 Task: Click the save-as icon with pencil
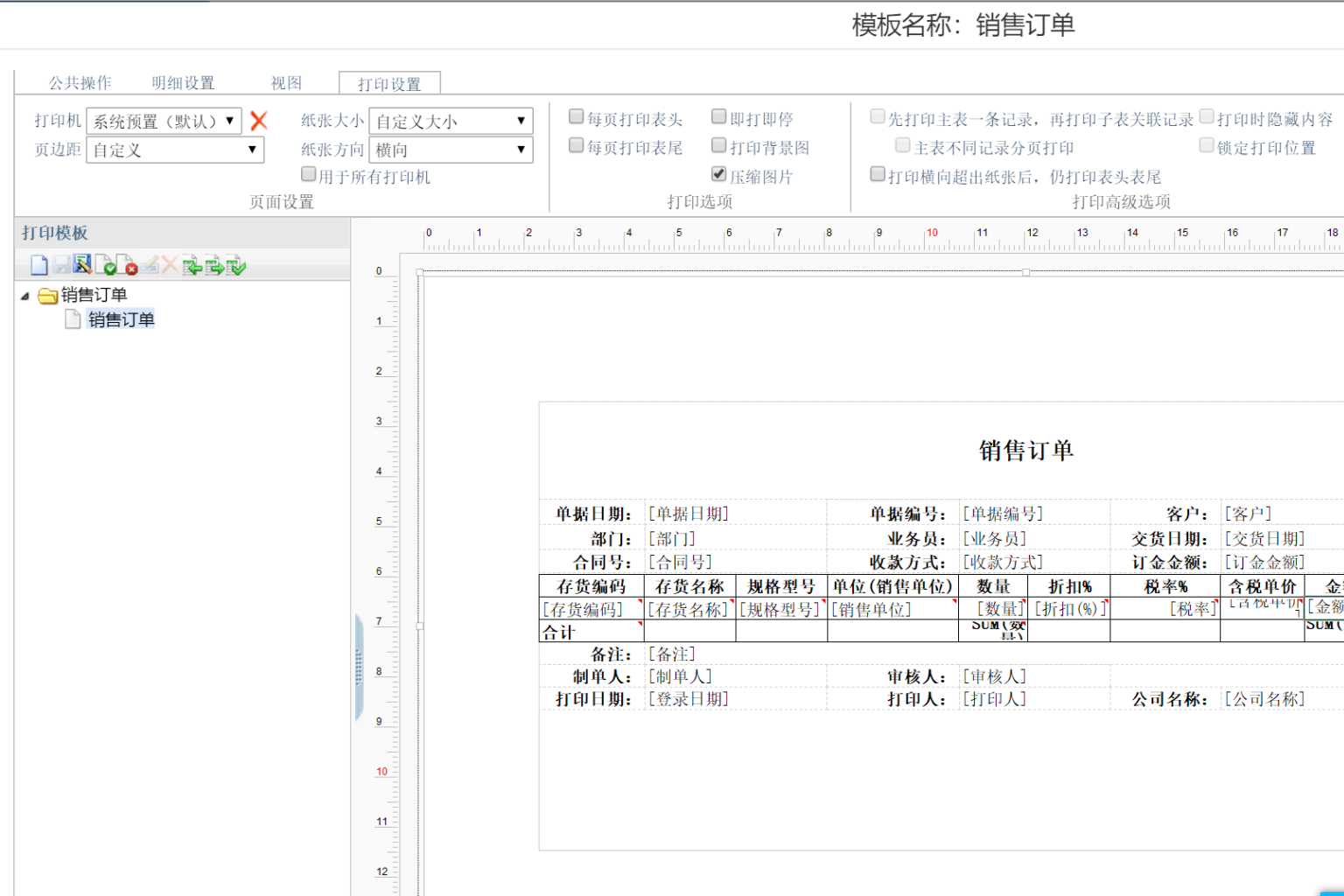pyautogui.click(x=82, y=264)
